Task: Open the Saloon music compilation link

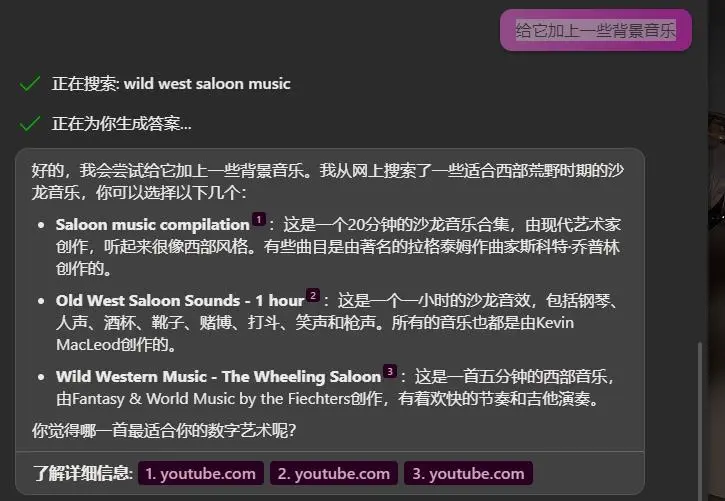Action: (x=153, y=225)
